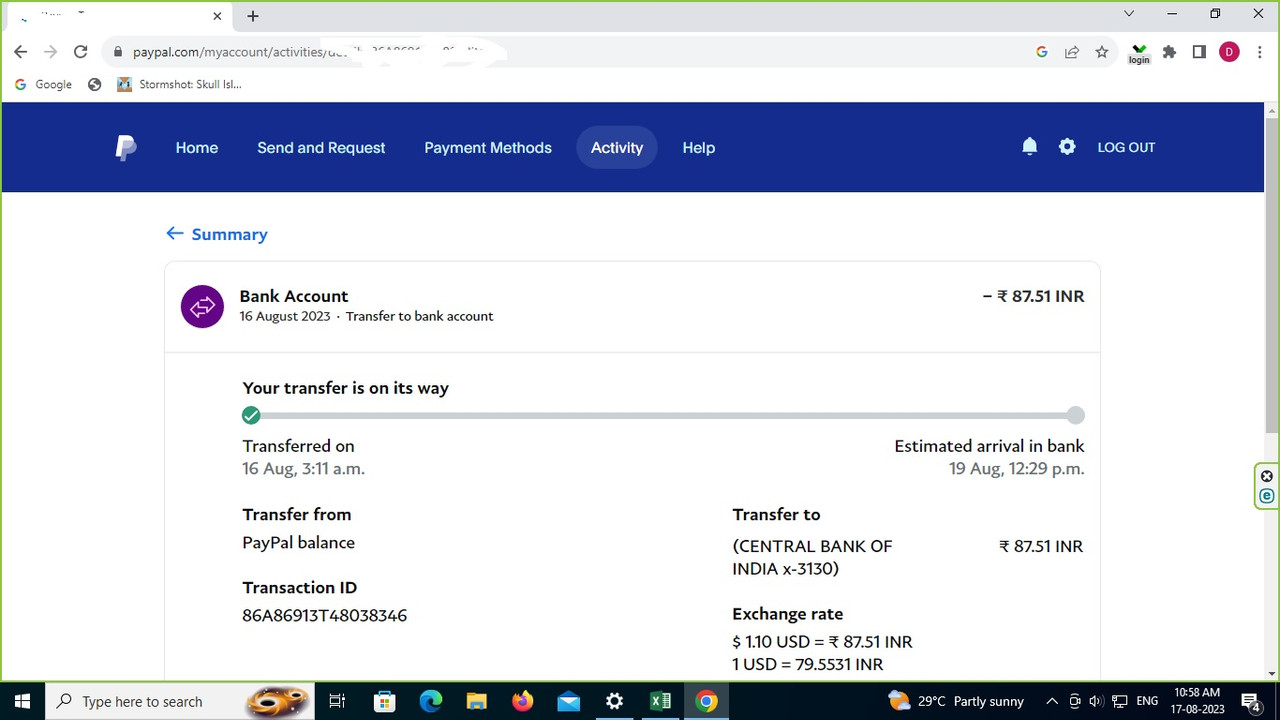Click the green completed checkmark marker
Image resolution: width=1280 pixels, height=720 pixels.
(x=251, y=415)
